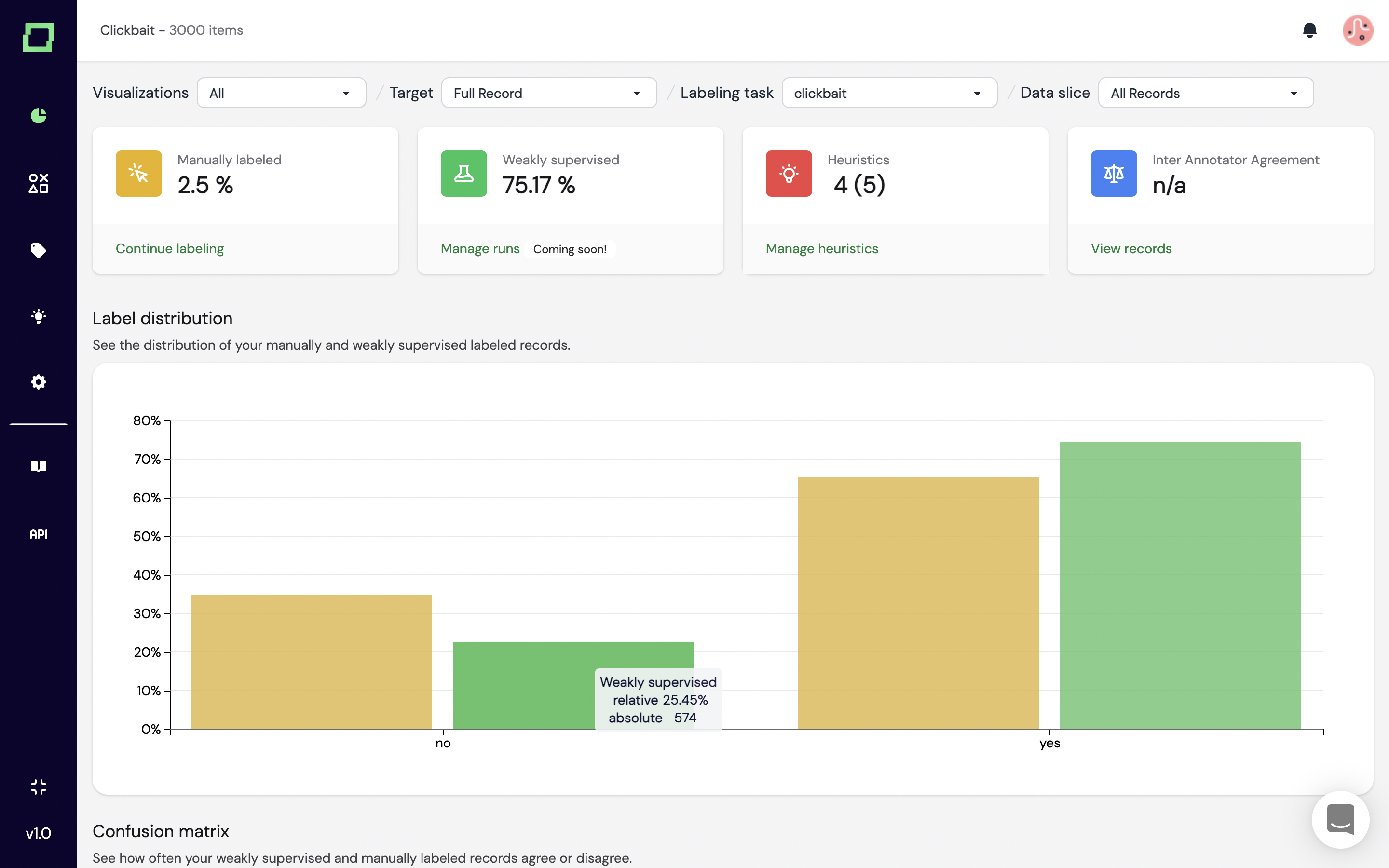
Task: Click the Manage runs link
Action: 480,248
